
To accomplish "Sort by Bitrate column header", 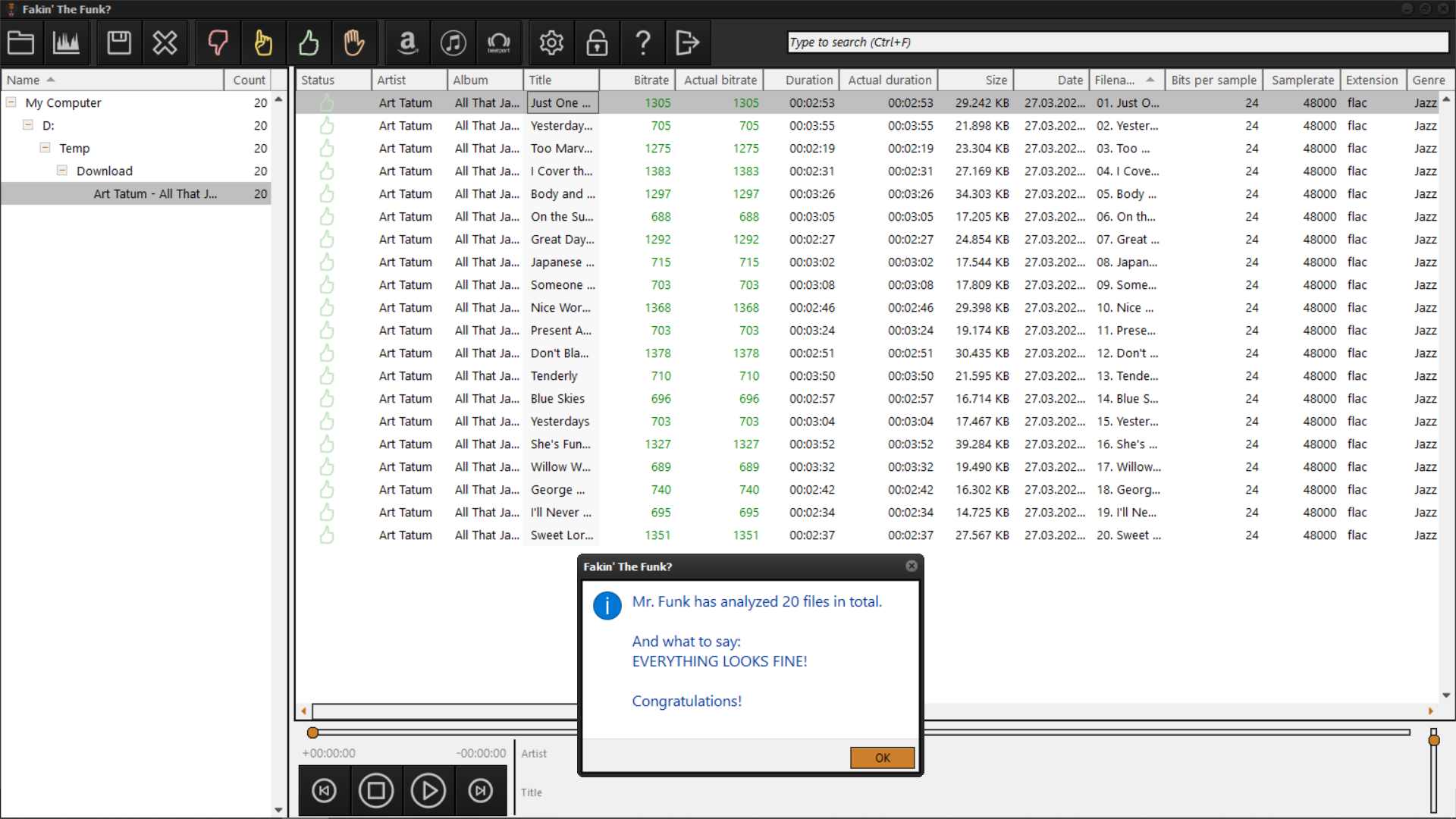I will pyautogui.click(x=637, y=80).
